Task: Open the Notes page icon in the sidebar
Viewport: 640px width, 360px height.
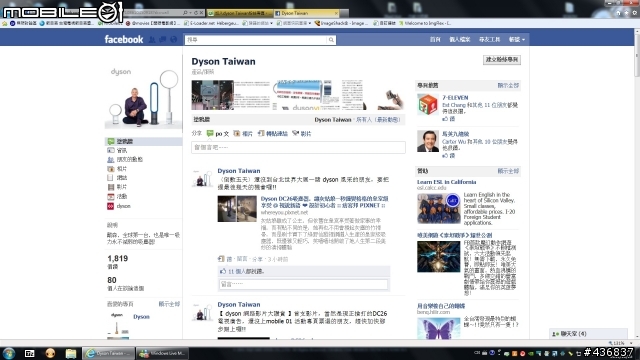Action: point(110,178)
